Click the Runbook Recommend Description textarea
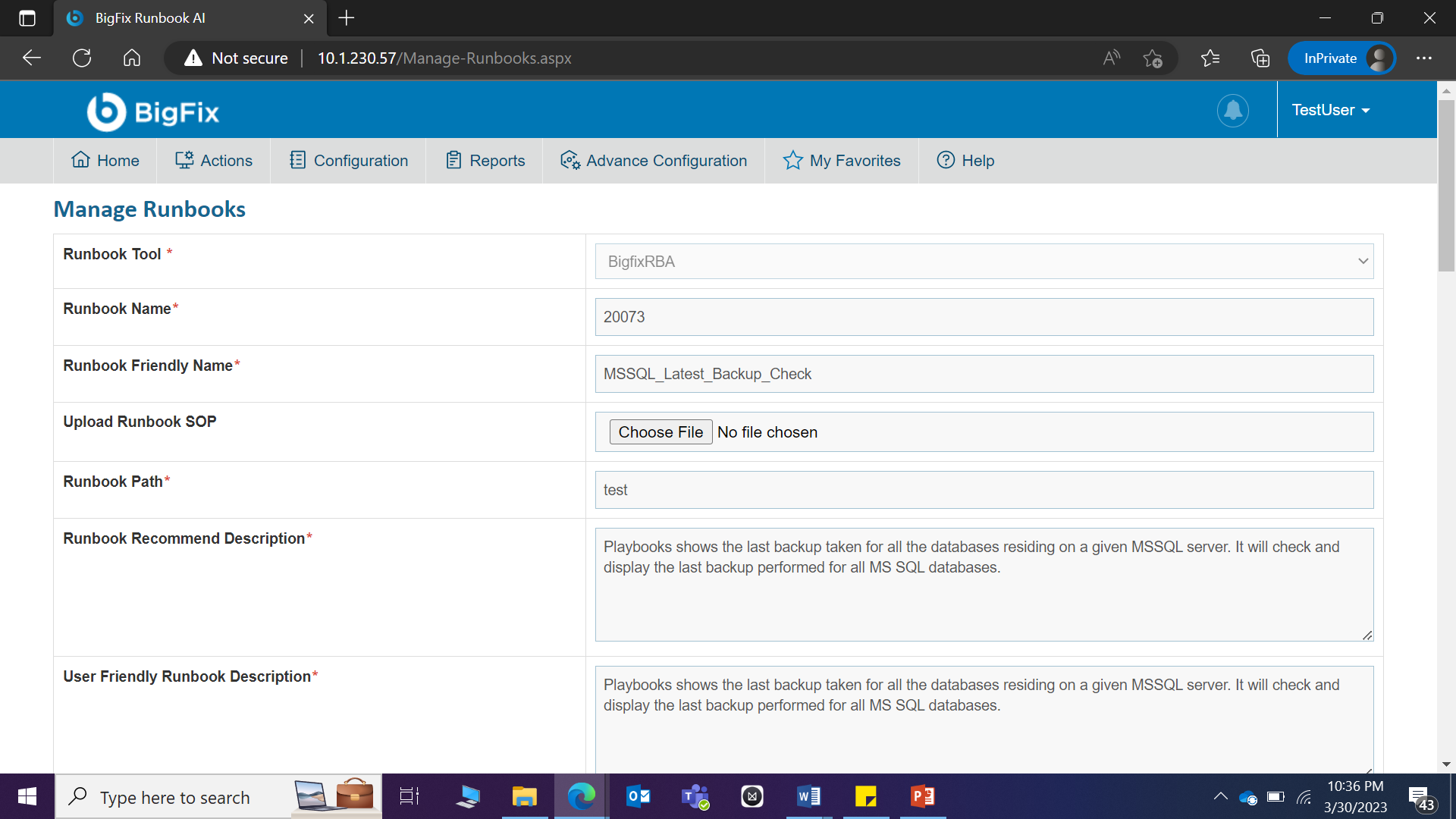1456x819 pixels. [x=984, y=585]
